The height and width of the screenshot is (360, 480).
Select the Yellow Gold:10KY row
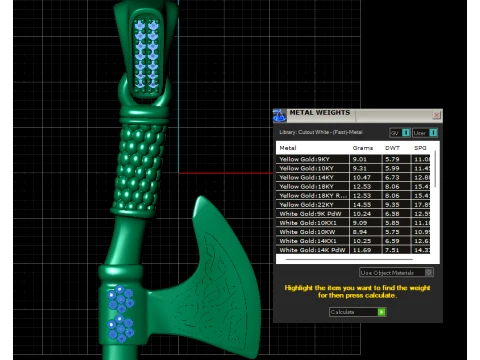353,168
